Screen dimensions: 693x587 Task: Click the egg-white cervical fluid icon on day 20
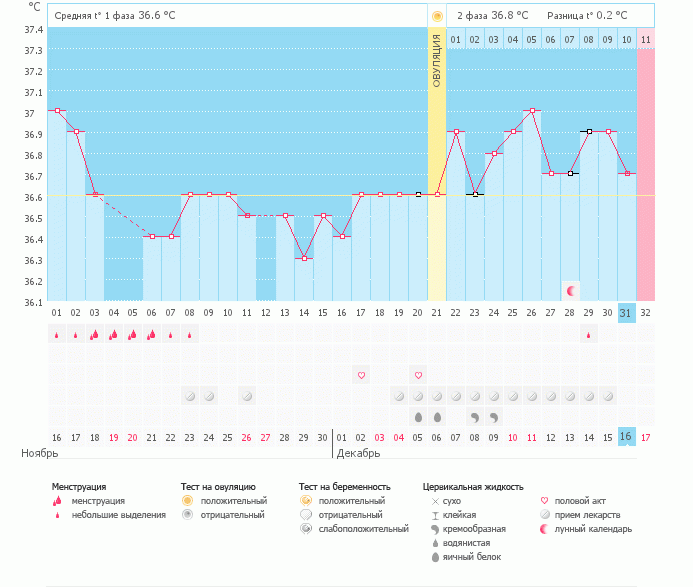click(x=418, y=416)
